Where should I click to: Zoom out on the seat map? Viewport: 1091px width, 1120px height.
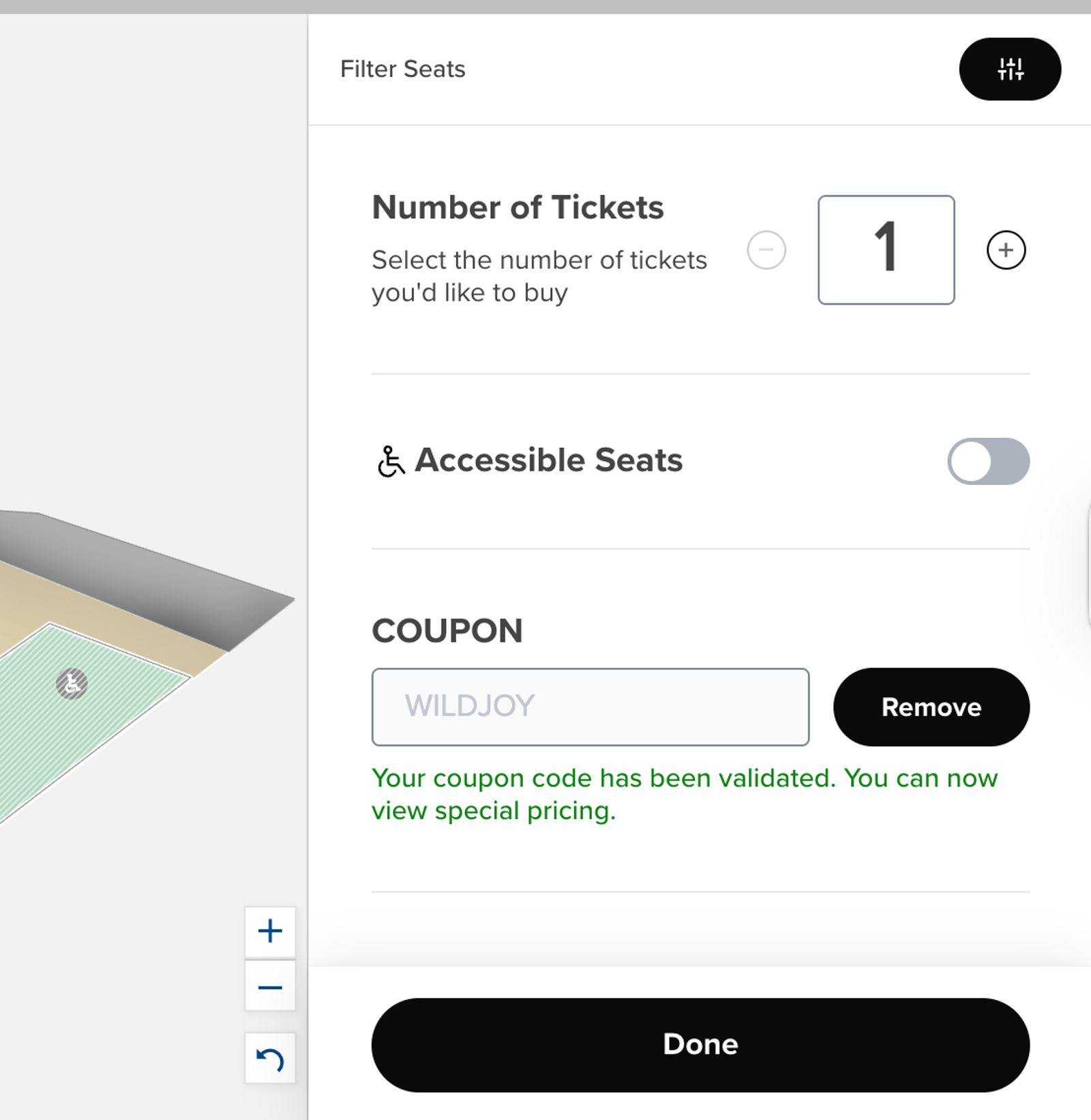(270, 987)
